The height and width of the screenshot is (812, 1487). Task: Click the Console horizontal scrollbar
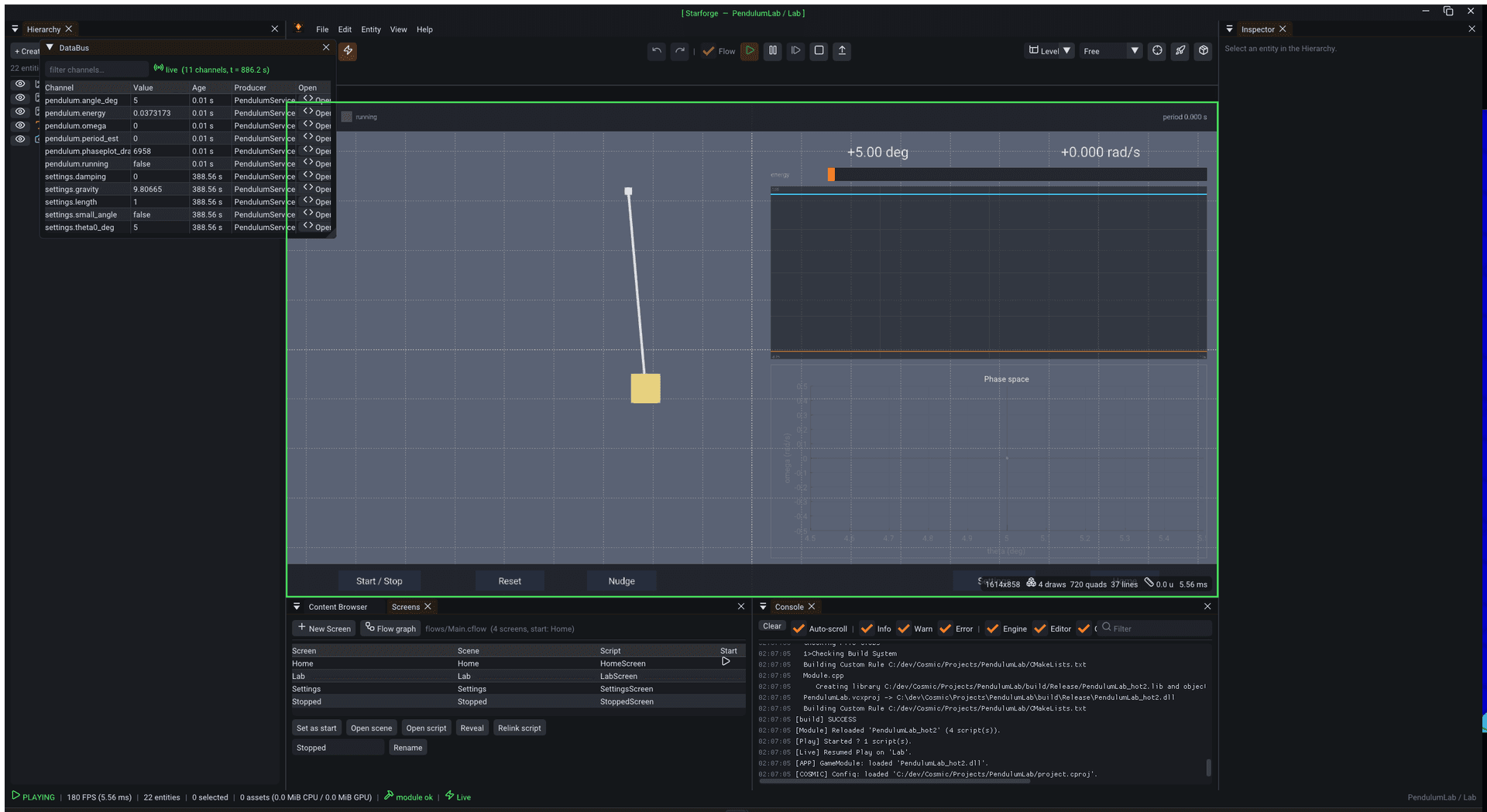(x=895, y=781)
